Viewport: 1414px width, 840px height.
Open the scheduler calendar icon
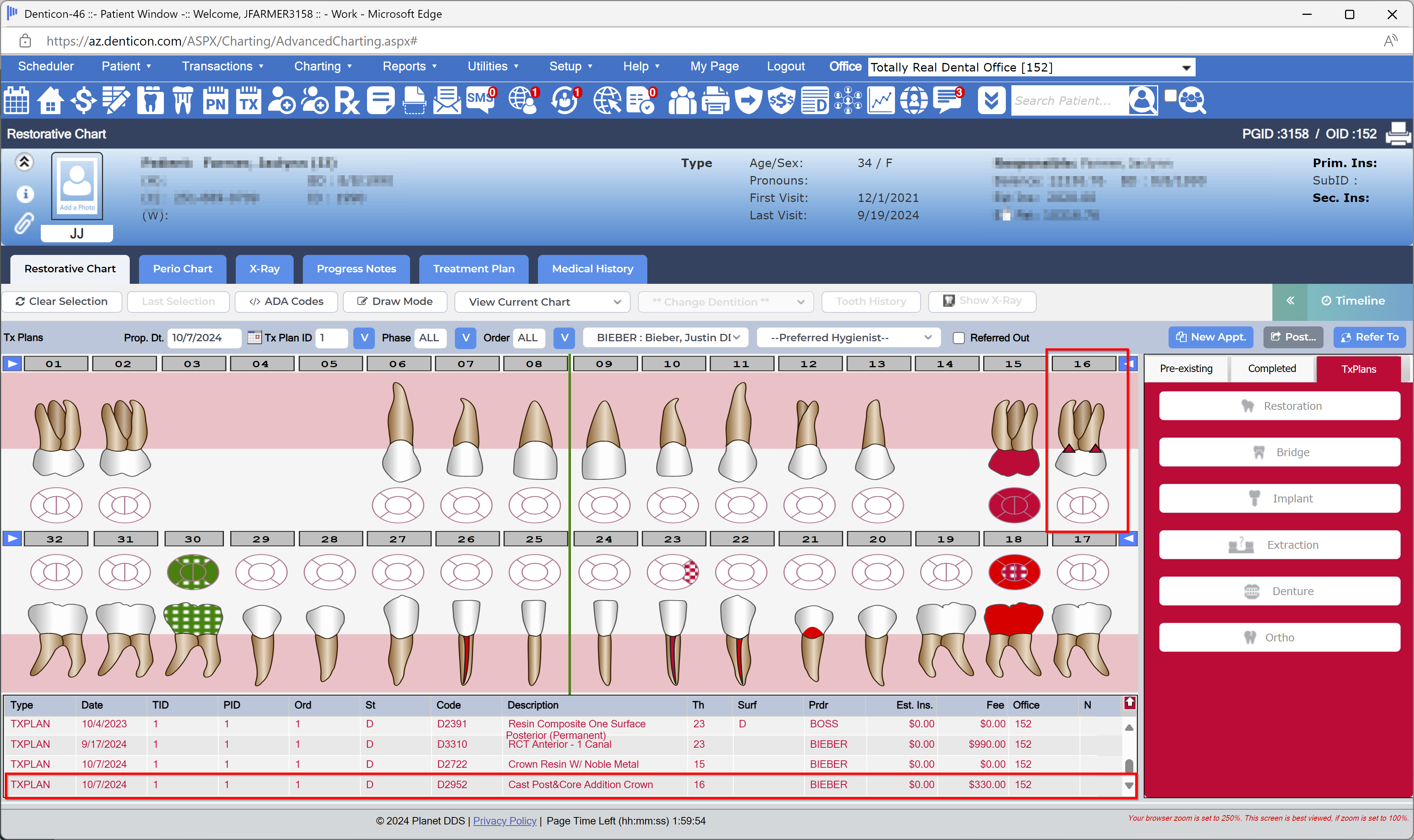click(16, 101)
